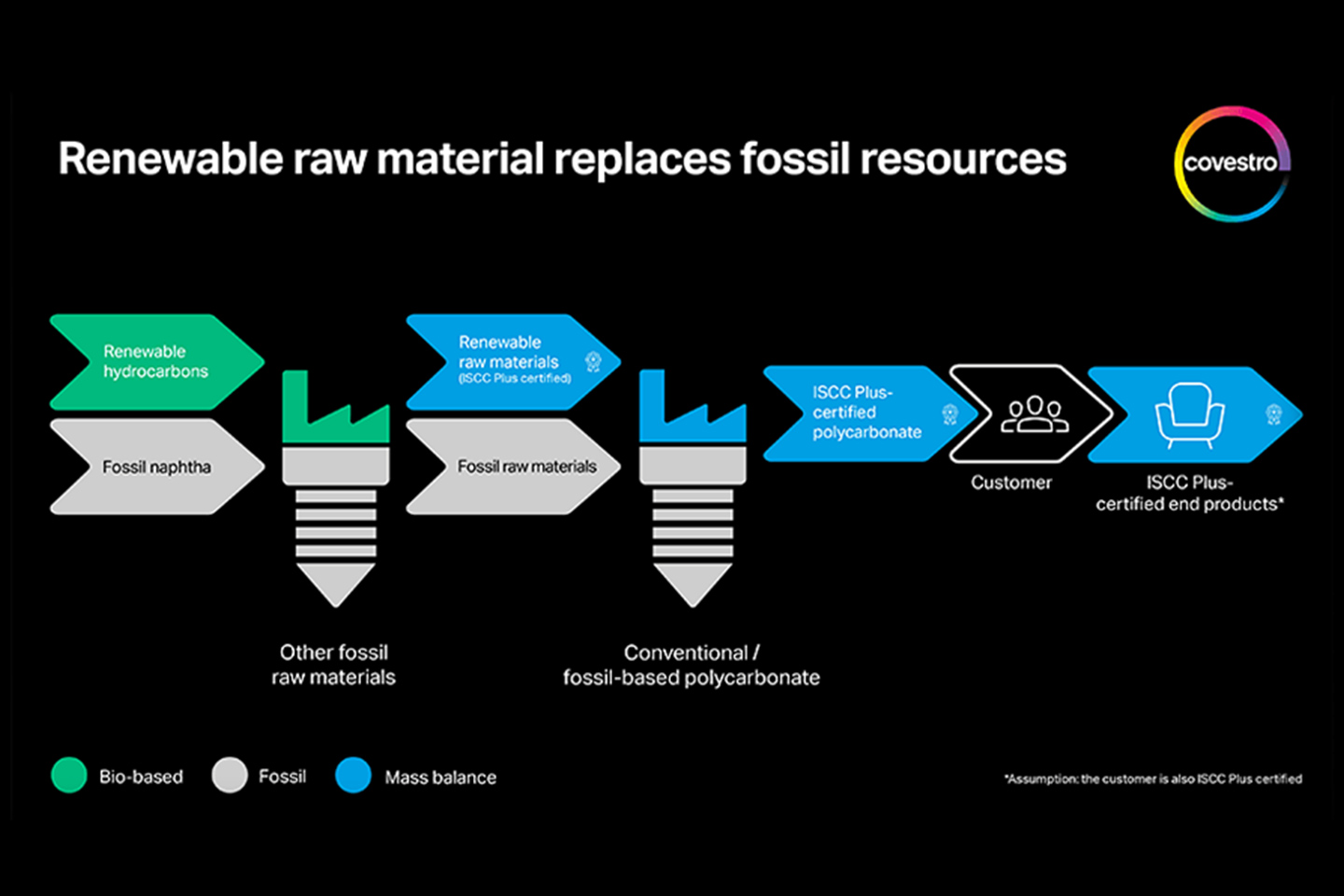This screenshot has height=896, width=1344.
Task: Click the downward arrow below green factory
Action: point(336,529)
